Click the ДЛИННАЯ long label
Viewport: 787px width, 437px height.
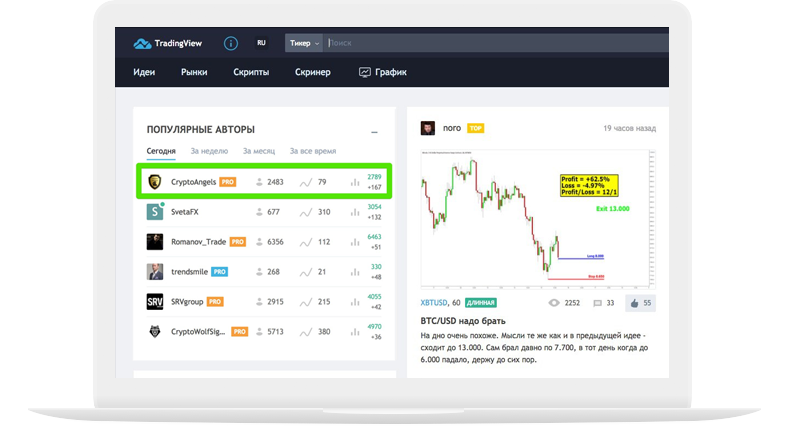coord(480,303)
